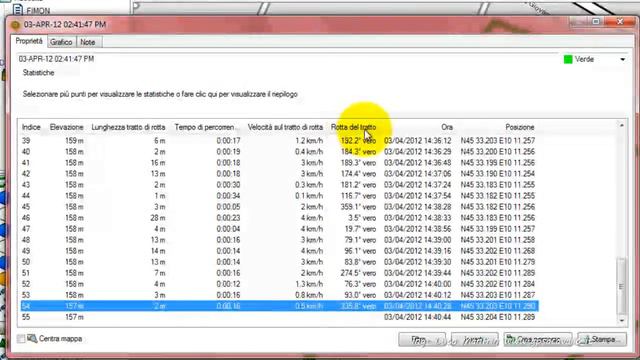Select row 41 with length 16 m
The height and width of the screenshot is (360, 640).
tap(280, 163)
